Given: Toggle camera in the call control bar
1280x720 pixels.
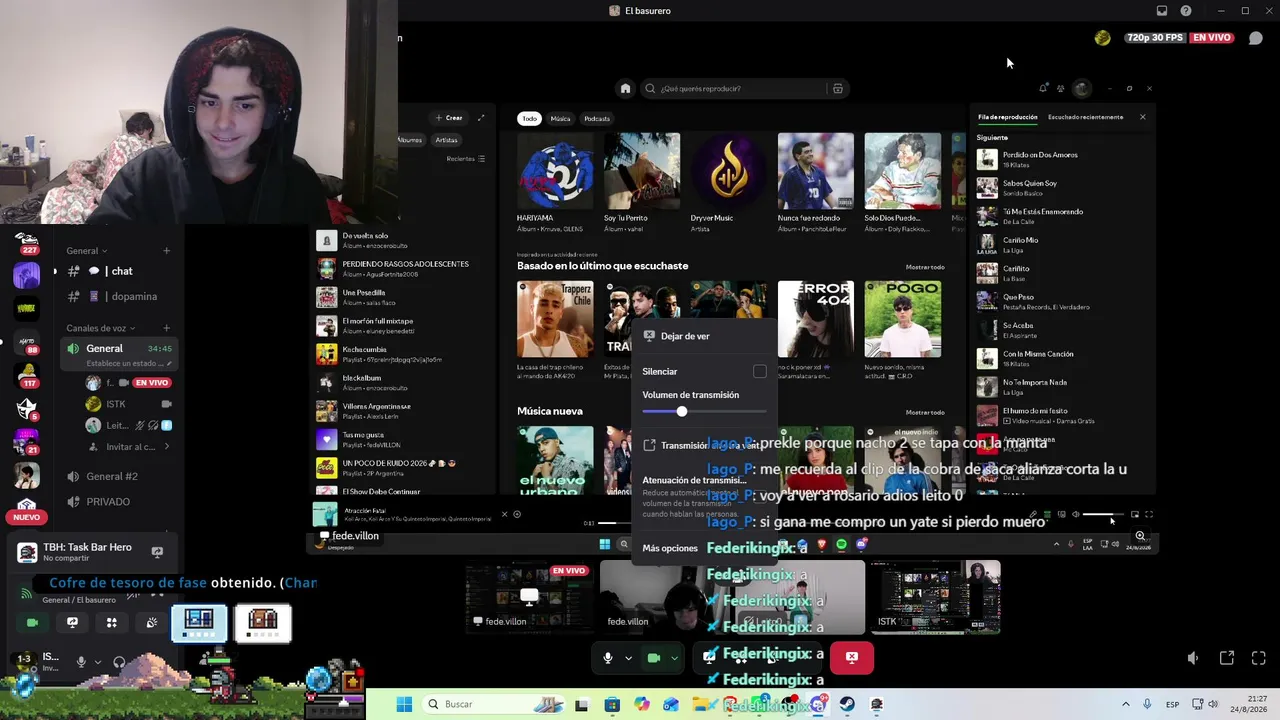Looking at the screenshot, I should tap(654, 658).
